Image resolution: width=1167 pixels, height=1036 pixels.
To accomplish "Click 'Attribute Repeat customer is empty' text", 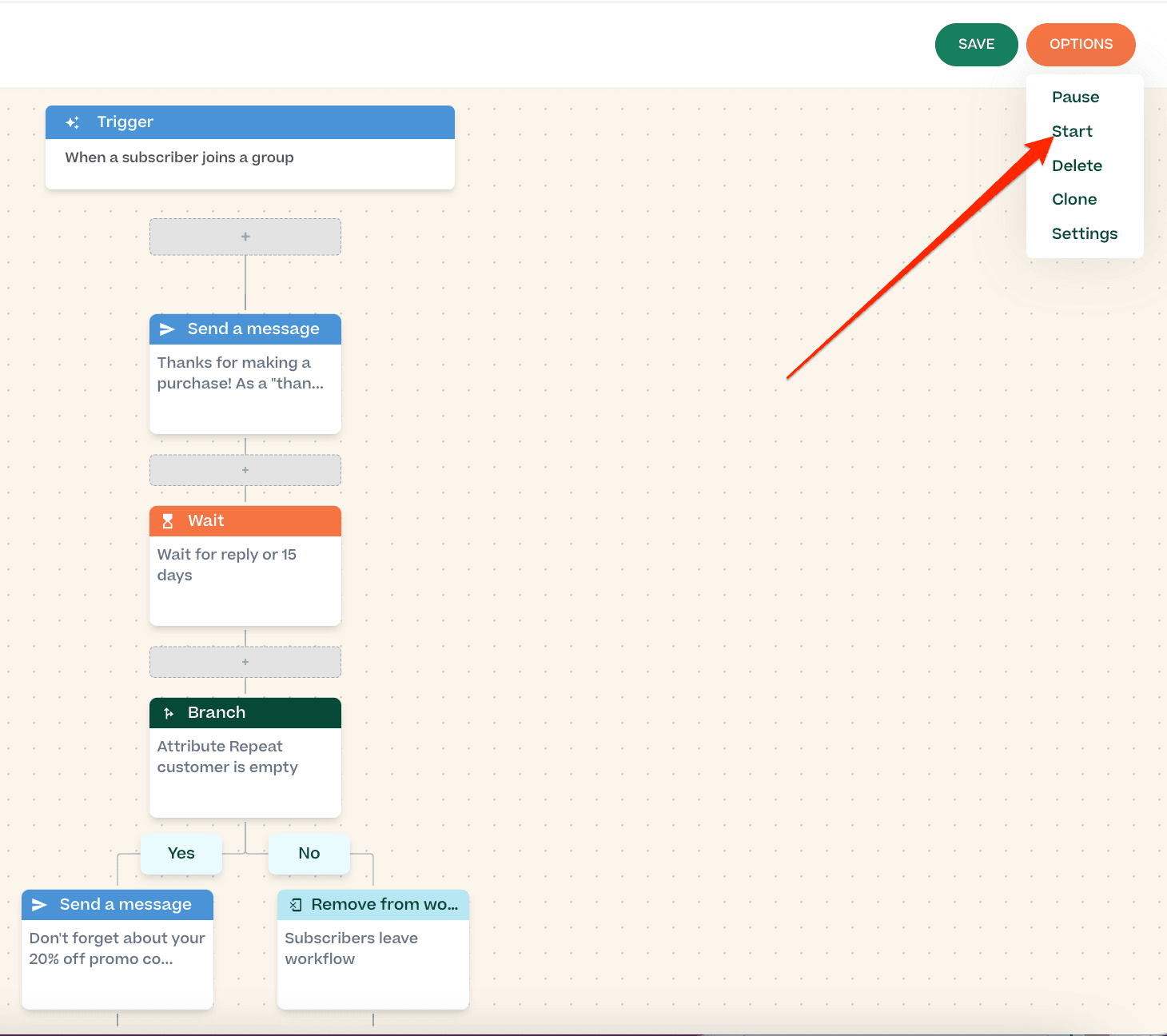I will coord(228,757).
